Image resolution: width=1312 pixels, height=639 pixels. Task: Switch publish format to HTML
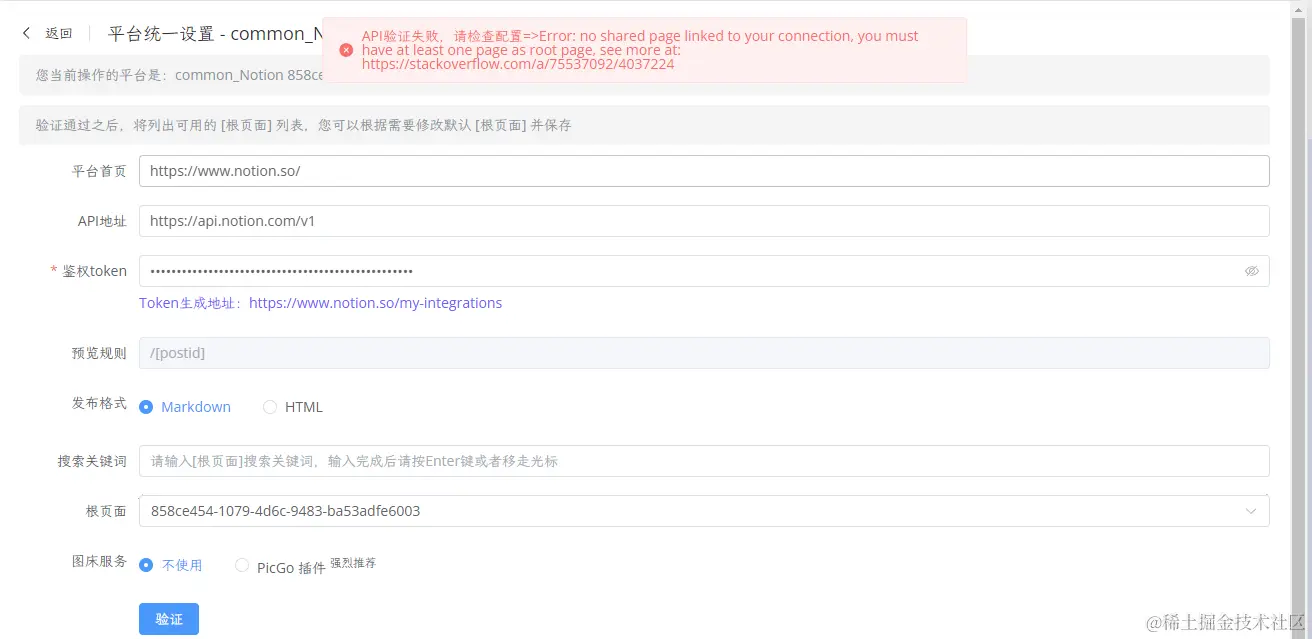270,406
